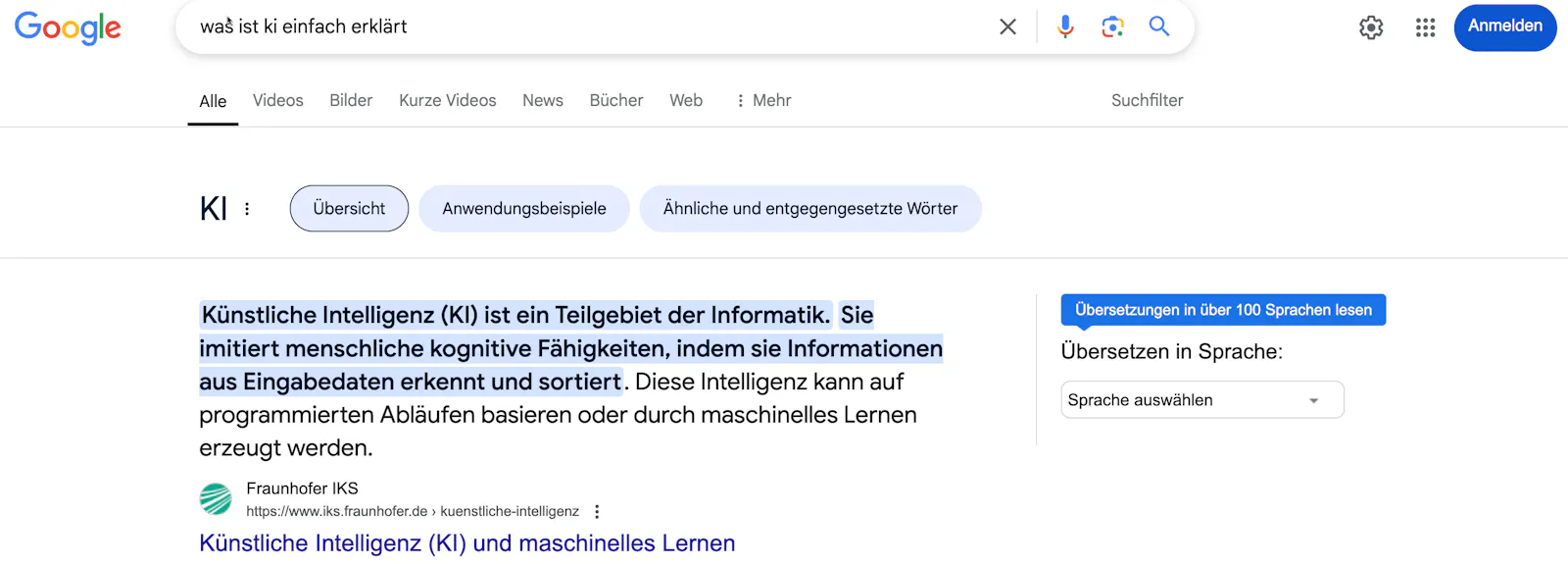
Task: Click the magnifying glass search icon
Action: click(x=1159, y=27)
